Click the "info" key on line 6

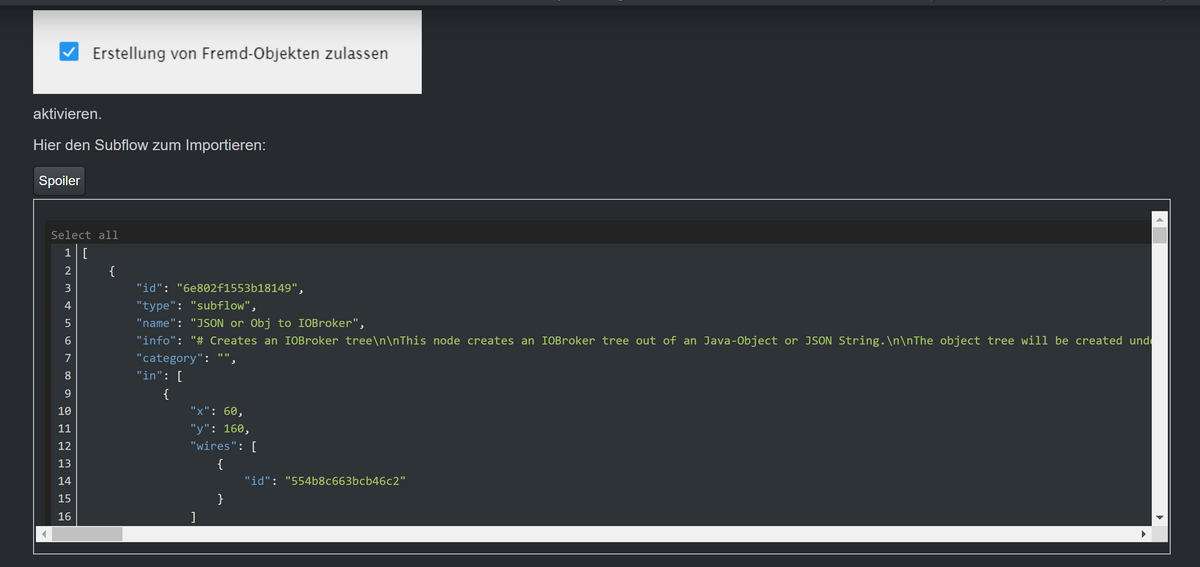(156, 341)
